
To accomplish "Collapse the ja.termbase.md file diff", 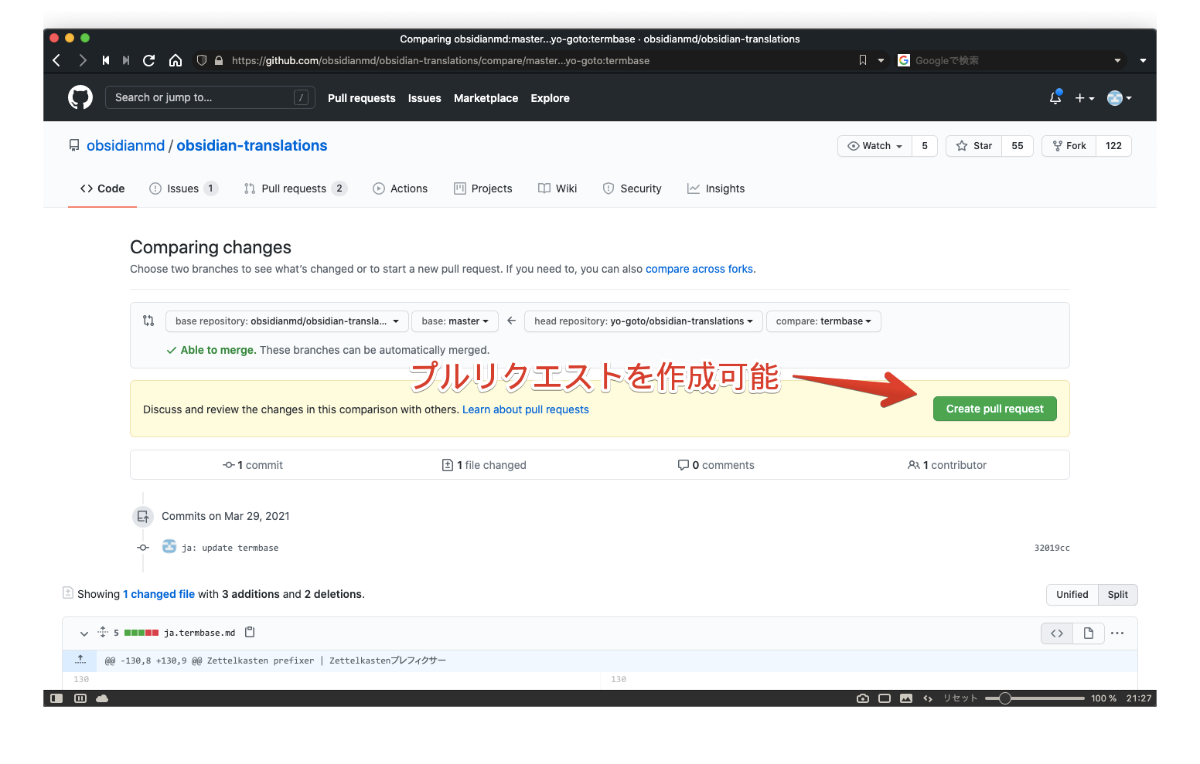I will (84, 633).
